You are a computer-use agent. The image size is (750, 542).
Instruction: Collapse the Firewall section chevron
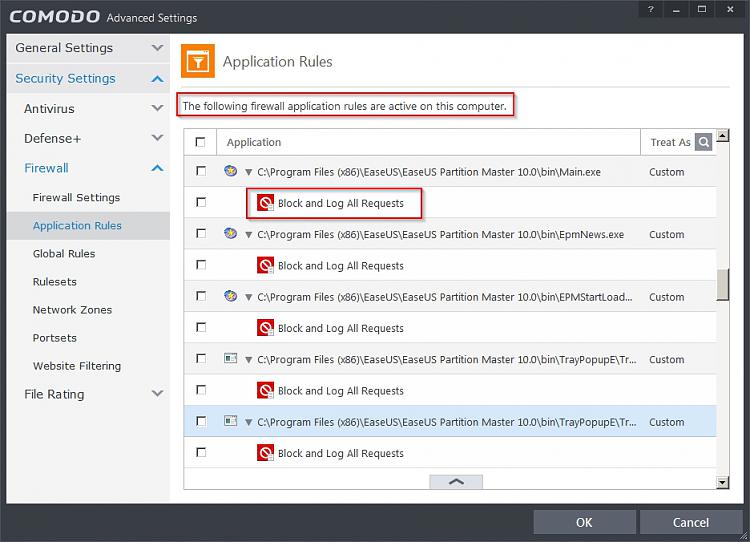click(x=157, y=168)
